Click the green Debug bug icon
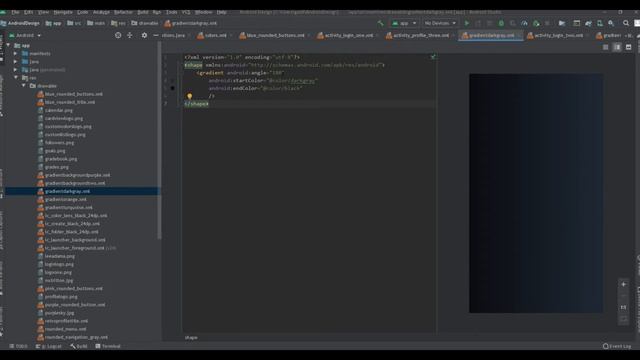Image resolution: width=640 pixels, height=360 pixels. (x=501, y=23)
